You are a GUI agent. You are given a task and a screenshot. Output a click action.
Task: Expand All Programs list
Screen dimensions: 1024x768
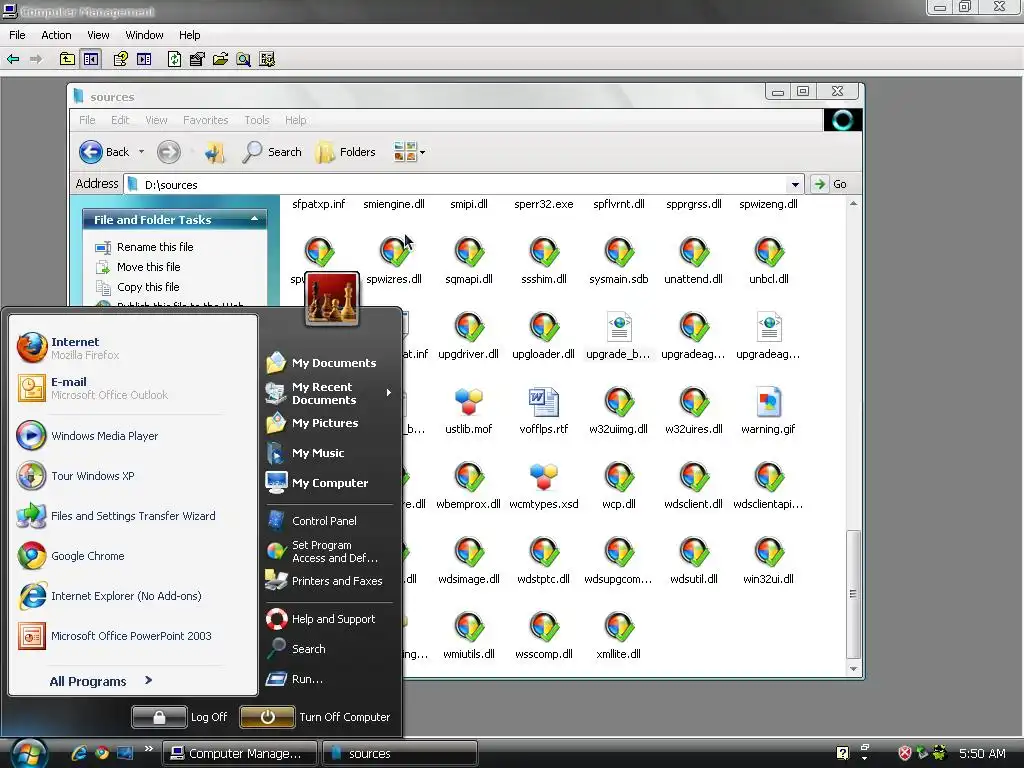click(x=101, y=681)
